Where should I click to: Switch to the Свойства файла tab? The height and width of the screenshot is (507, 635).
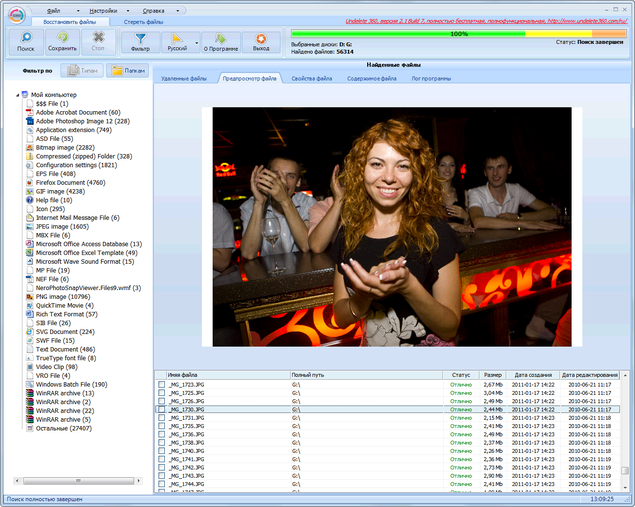[x=312, y=79]
